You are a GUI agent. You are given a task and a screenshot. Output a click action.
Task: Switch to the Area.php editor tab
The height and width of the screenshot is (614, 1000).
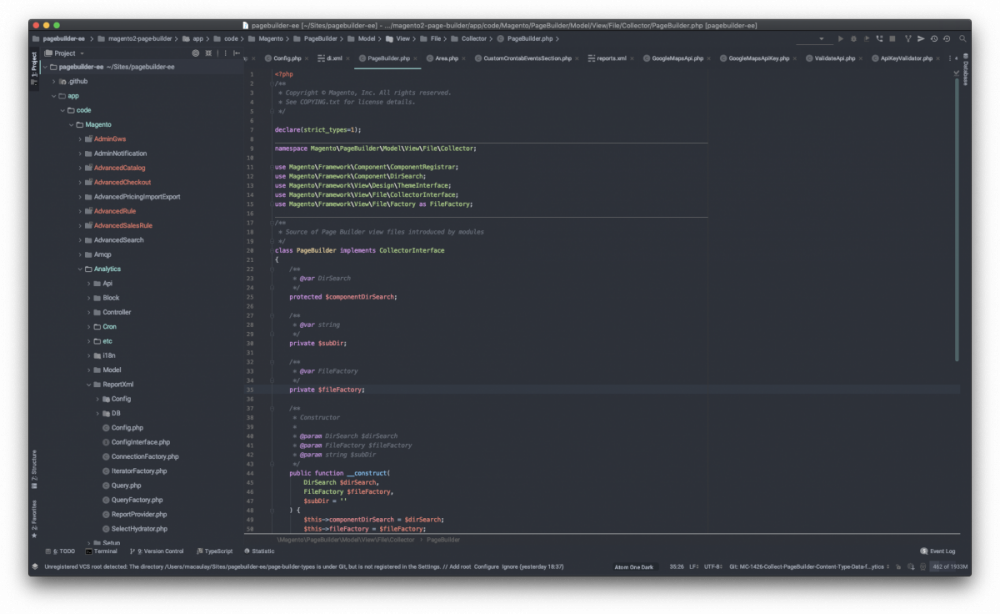(x=445, y=59)
